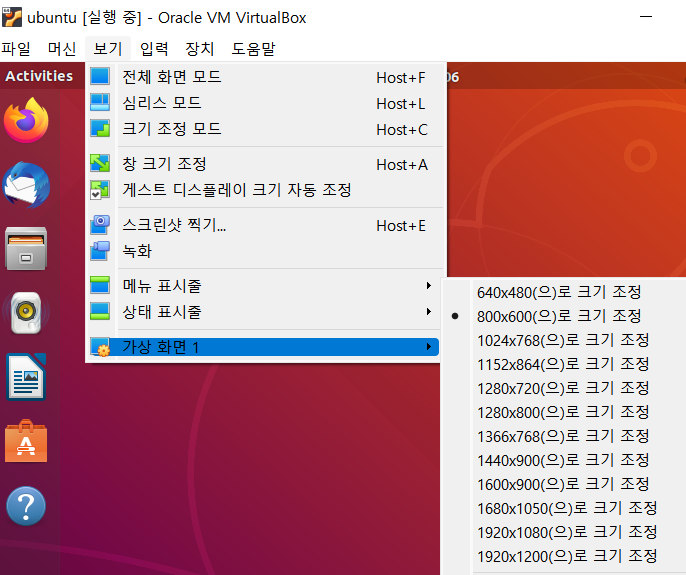Image resolution: width=686 pixels, height=575 pixels.
Task: Minimize the VirtualBox window
Action: point(646,17)
